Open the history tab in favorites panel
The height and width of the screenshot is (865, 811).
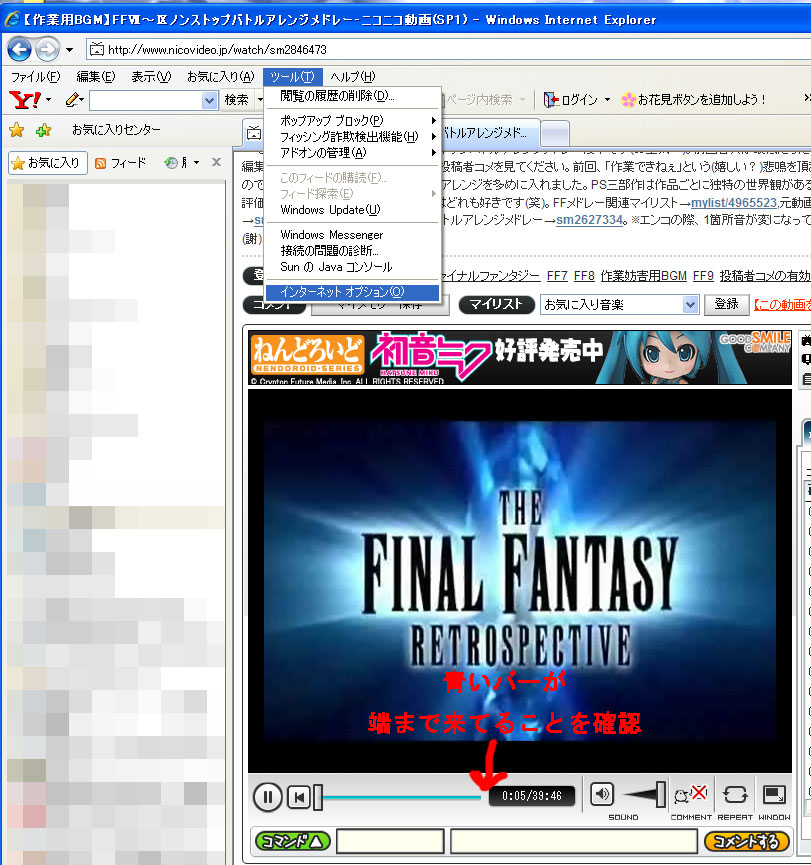click(x=177, y=163)
